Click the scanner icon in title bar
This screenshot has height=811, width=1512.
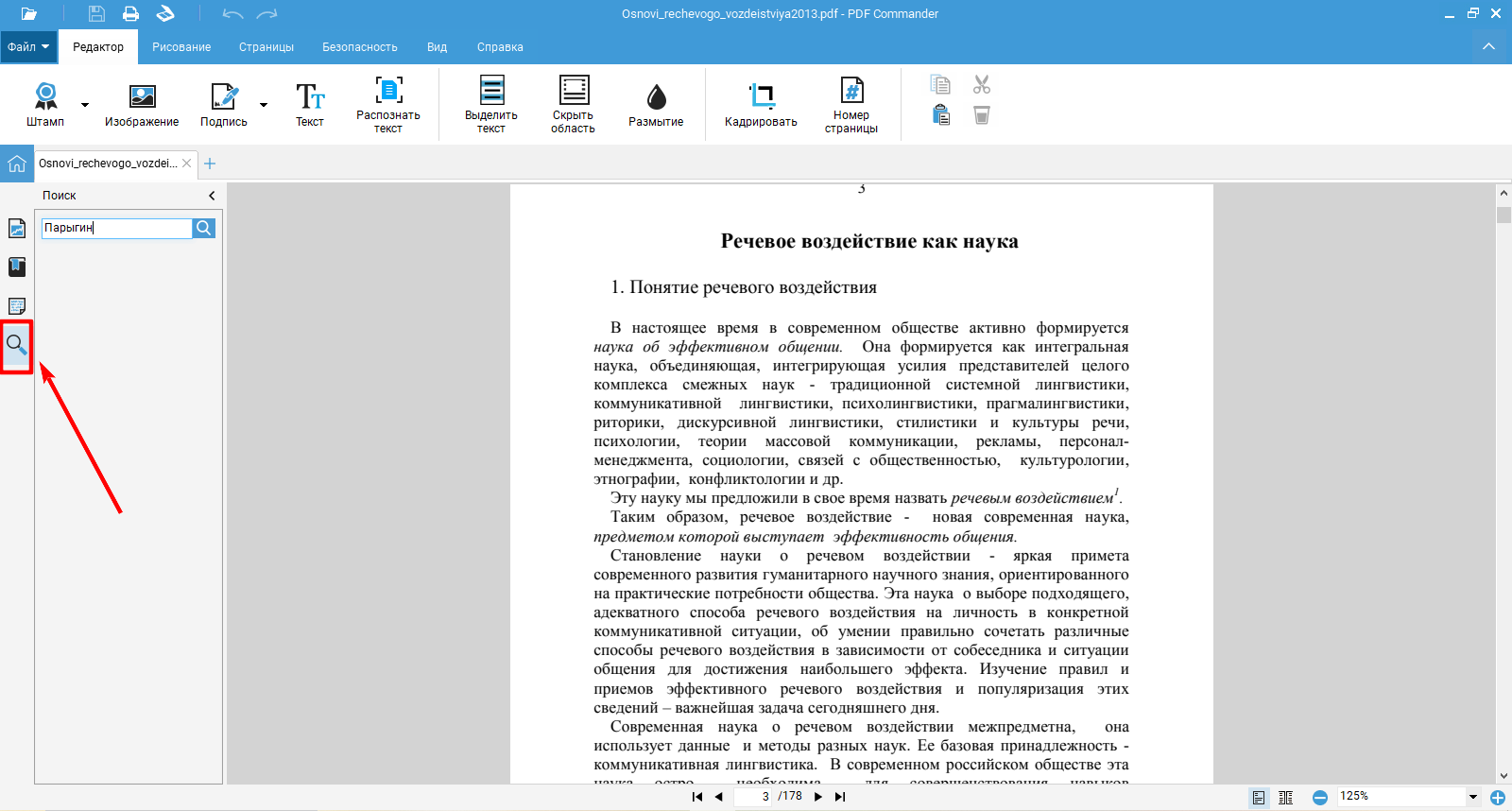point(165,13)
